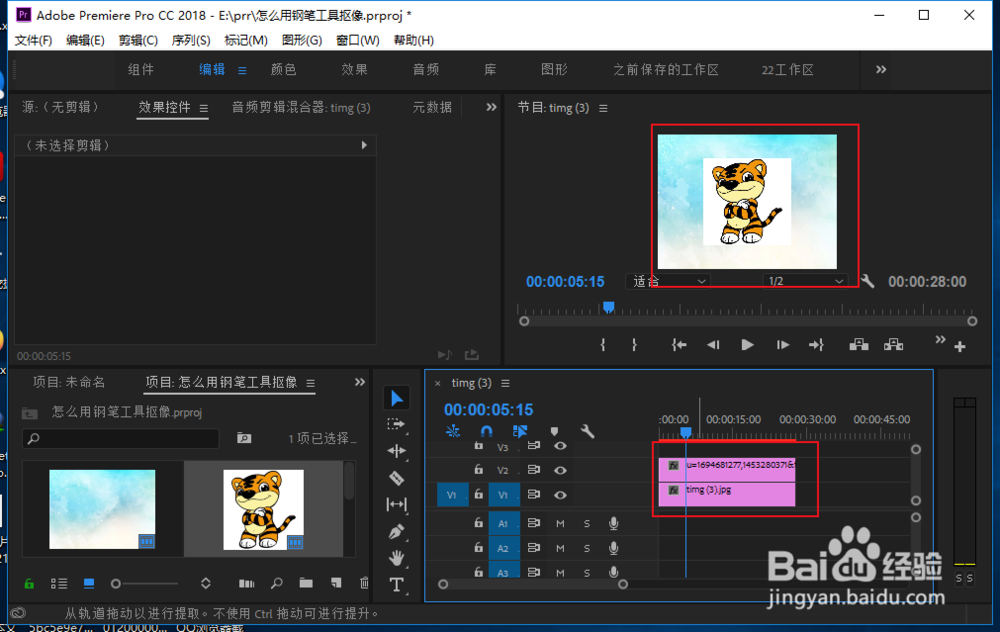Select the Type tool
The height and width of the screenshot is (632, 1000).
(x=396, y=584)
